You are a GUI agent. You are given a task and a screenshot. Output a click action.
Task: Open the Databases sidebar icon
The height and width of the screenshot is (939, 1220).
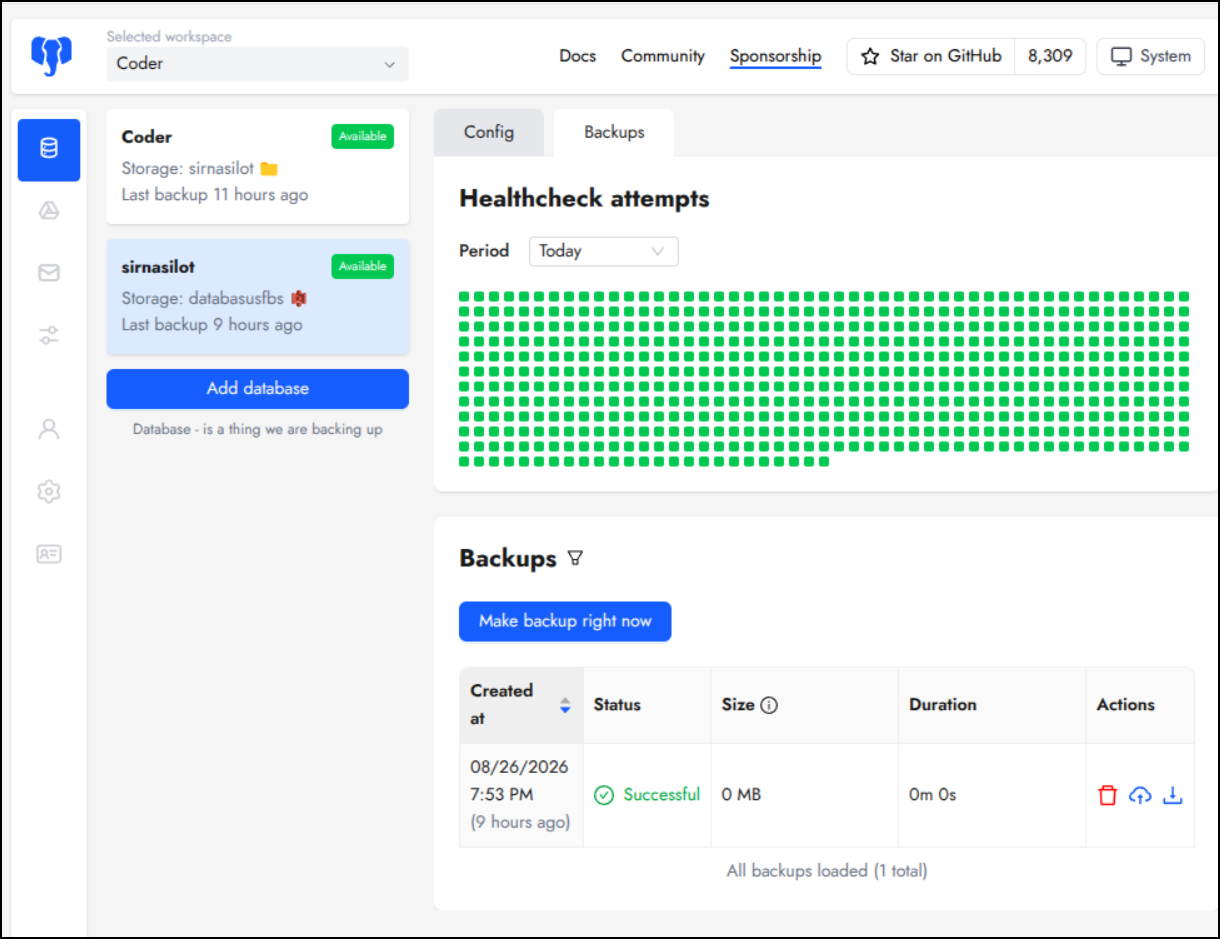tap(49, 150)
